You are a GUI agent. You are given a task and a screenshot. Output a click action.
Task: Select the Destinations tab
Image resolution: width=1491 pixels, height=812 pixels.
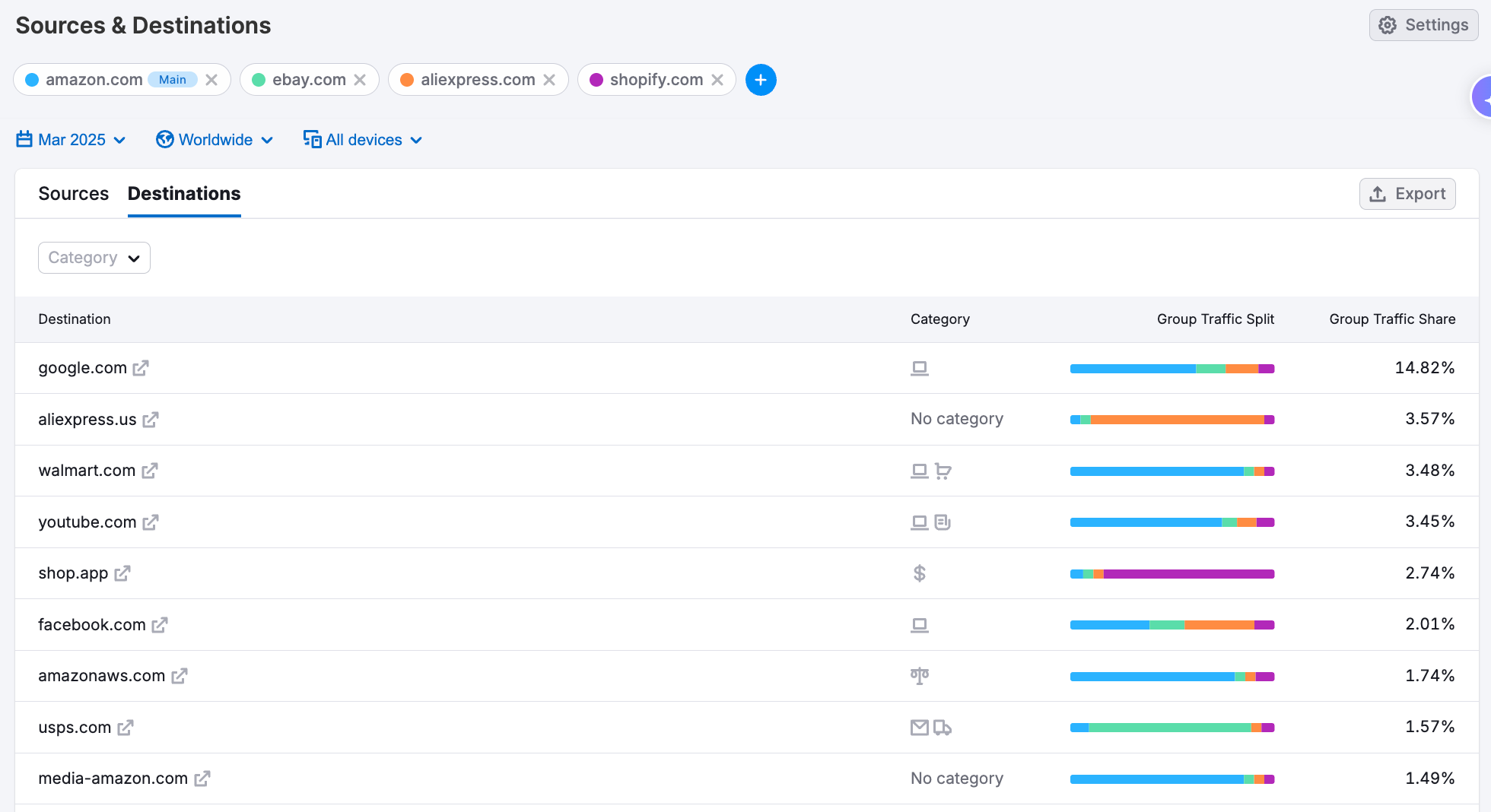pyautogui.click(x=183, y=194)
